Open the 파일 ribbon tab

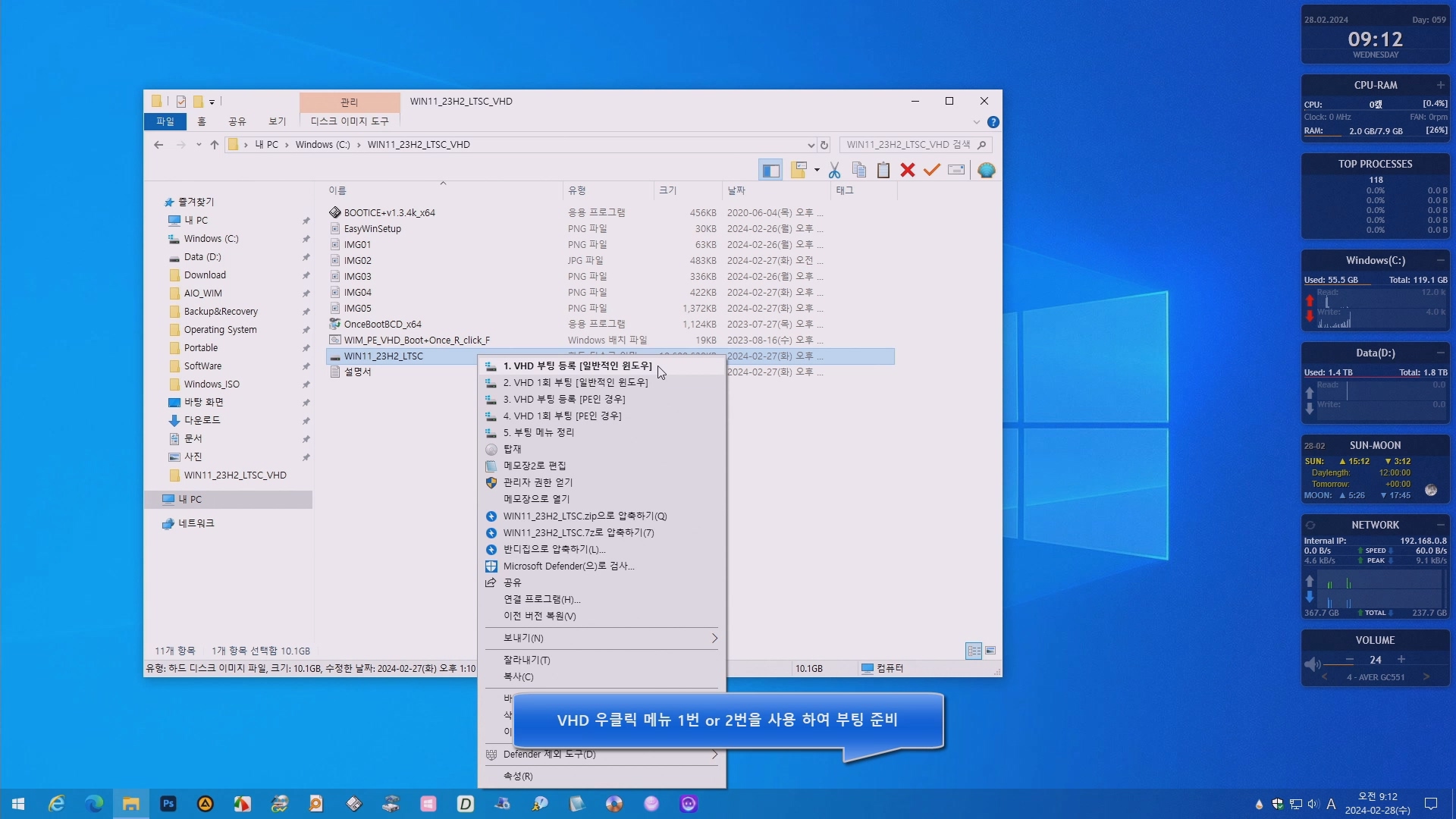point(165,121)
